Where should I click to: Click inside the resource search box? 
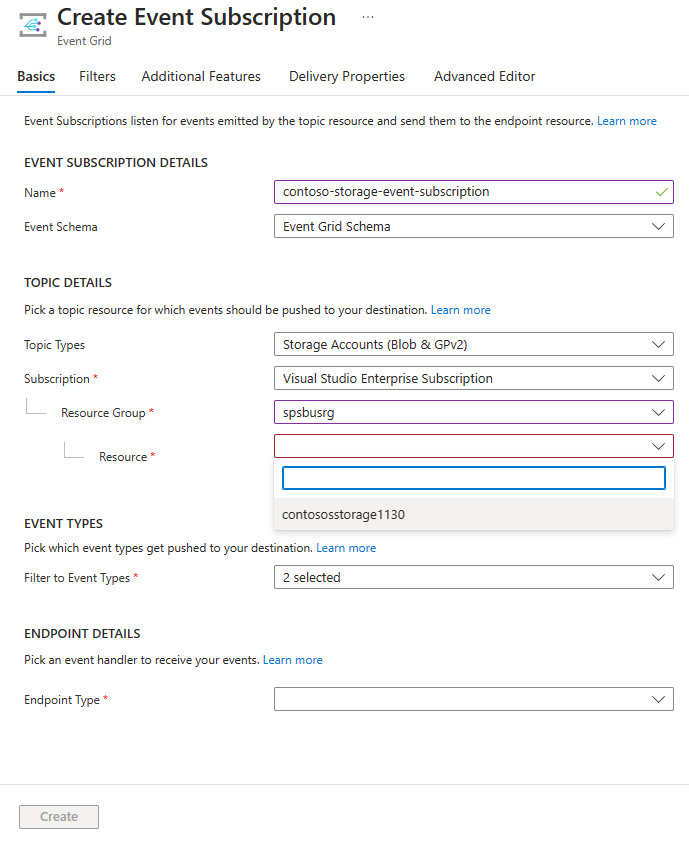tap(473, 477)
